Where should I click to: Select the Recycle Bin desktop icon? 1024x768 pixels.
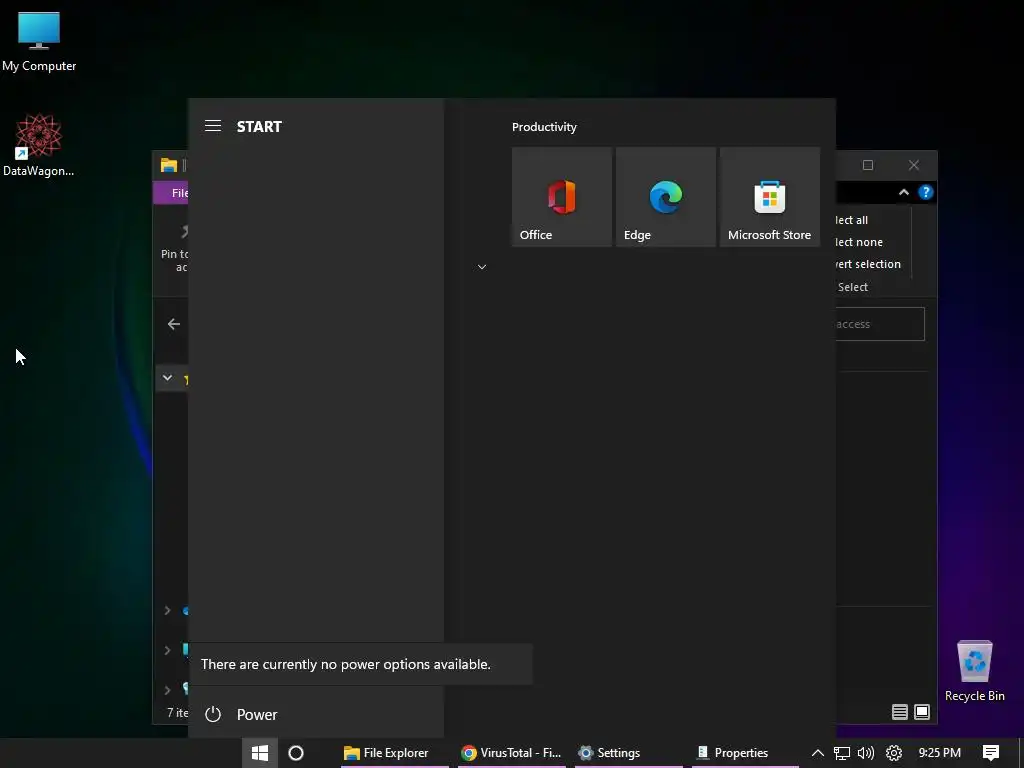pos(974,671)
